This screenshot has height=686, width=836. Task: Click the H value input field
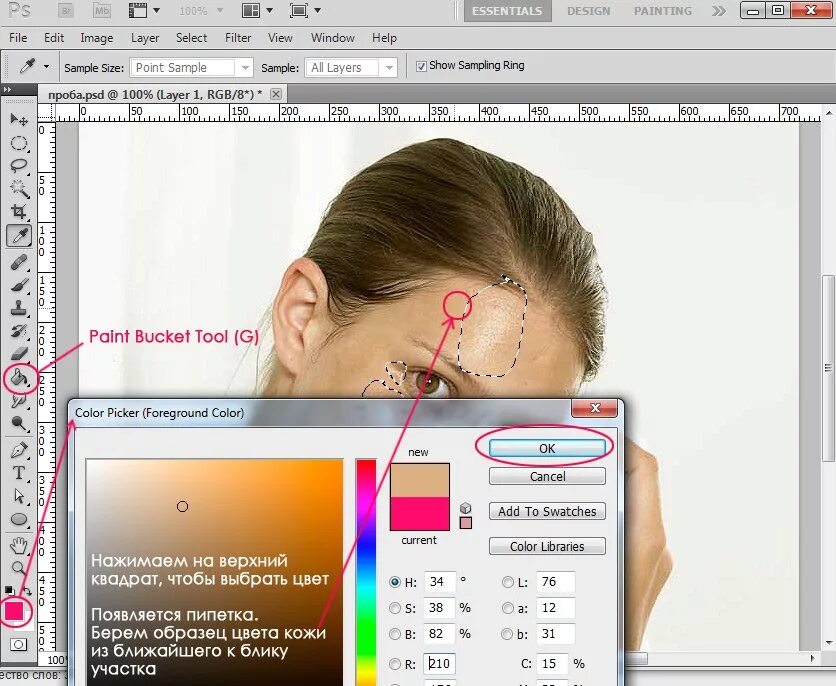(x=440, y=582)
